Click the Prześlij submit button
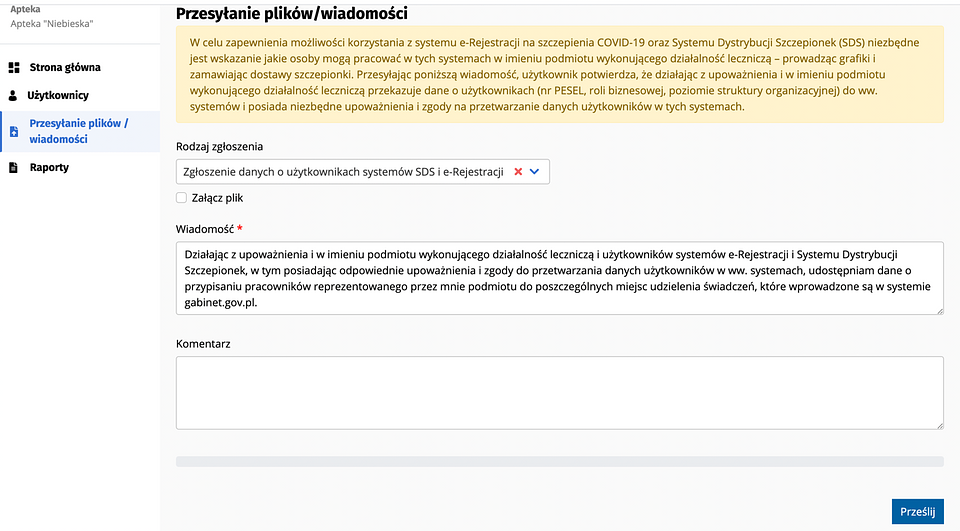This screenshot has height=531, width=960. (917, 511)
